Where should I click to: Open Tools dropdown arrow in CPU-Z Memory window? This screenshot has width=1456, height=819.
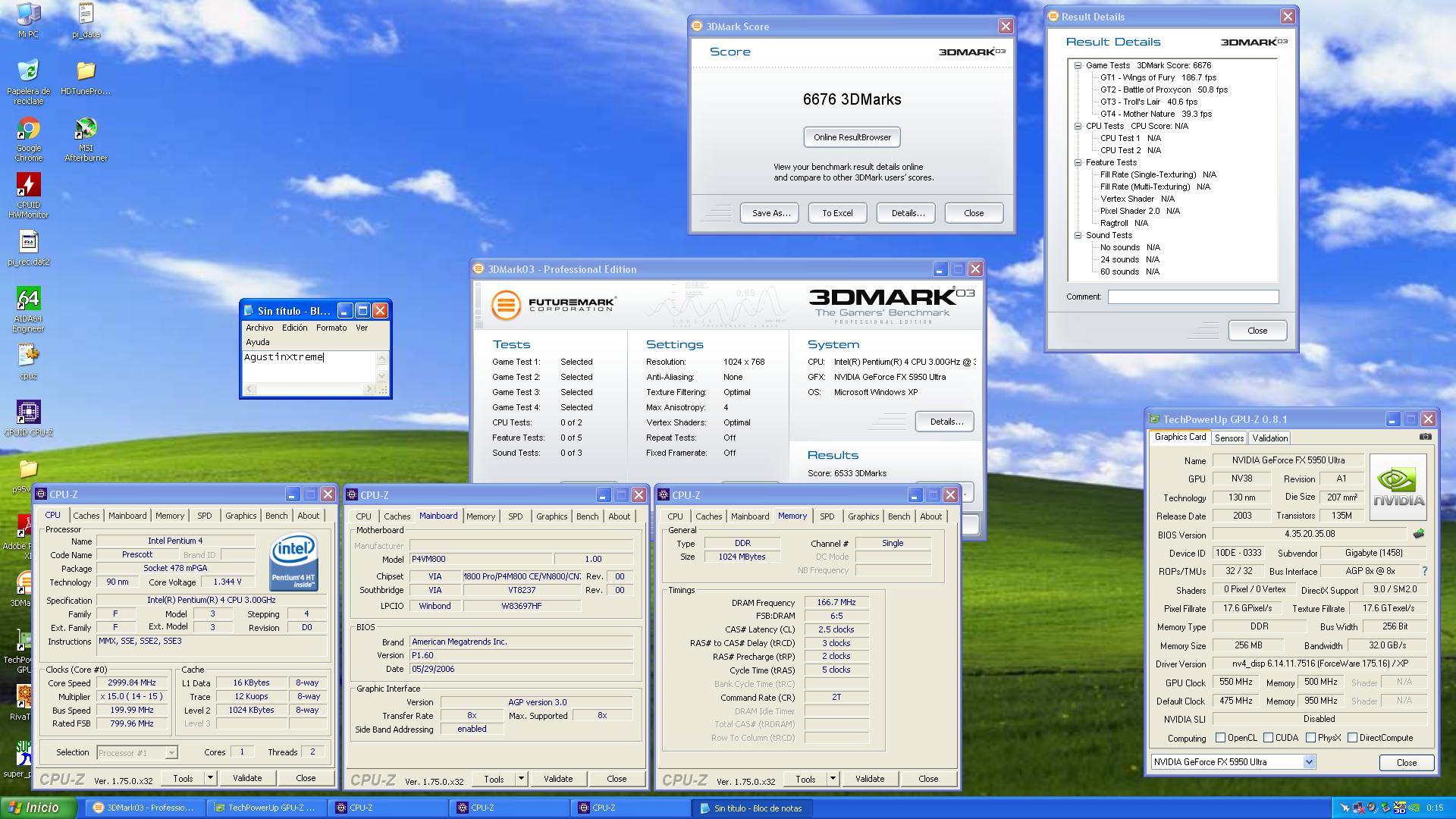click(x=833, y=779)
